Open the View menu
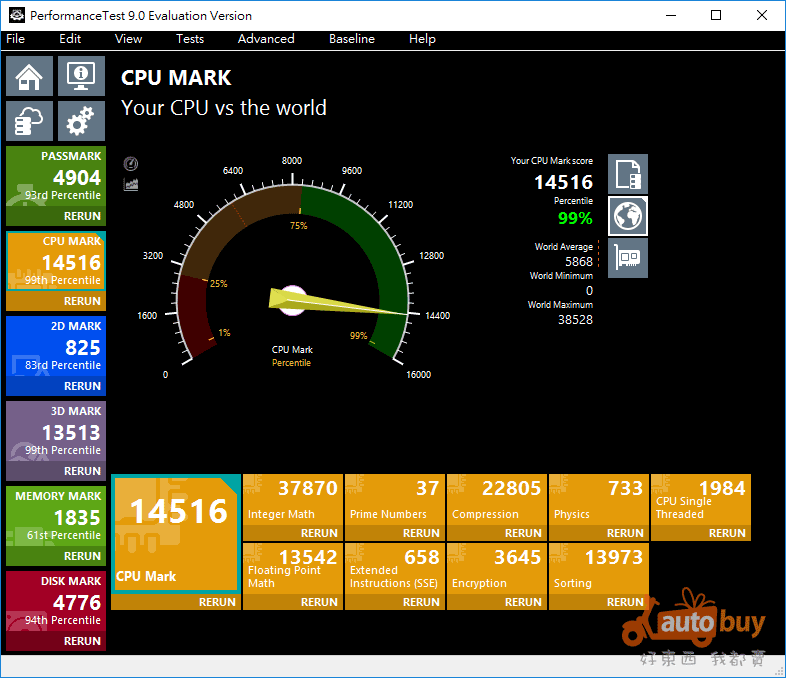This screenshot has height=678, width=786. (128, 39)
